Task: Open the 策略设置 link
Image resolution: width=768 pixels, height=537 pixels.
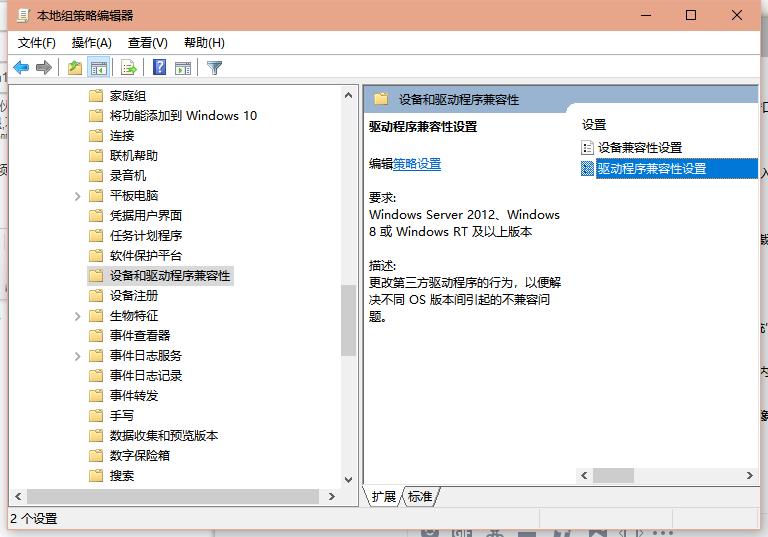Action: (x=417, y=164)
